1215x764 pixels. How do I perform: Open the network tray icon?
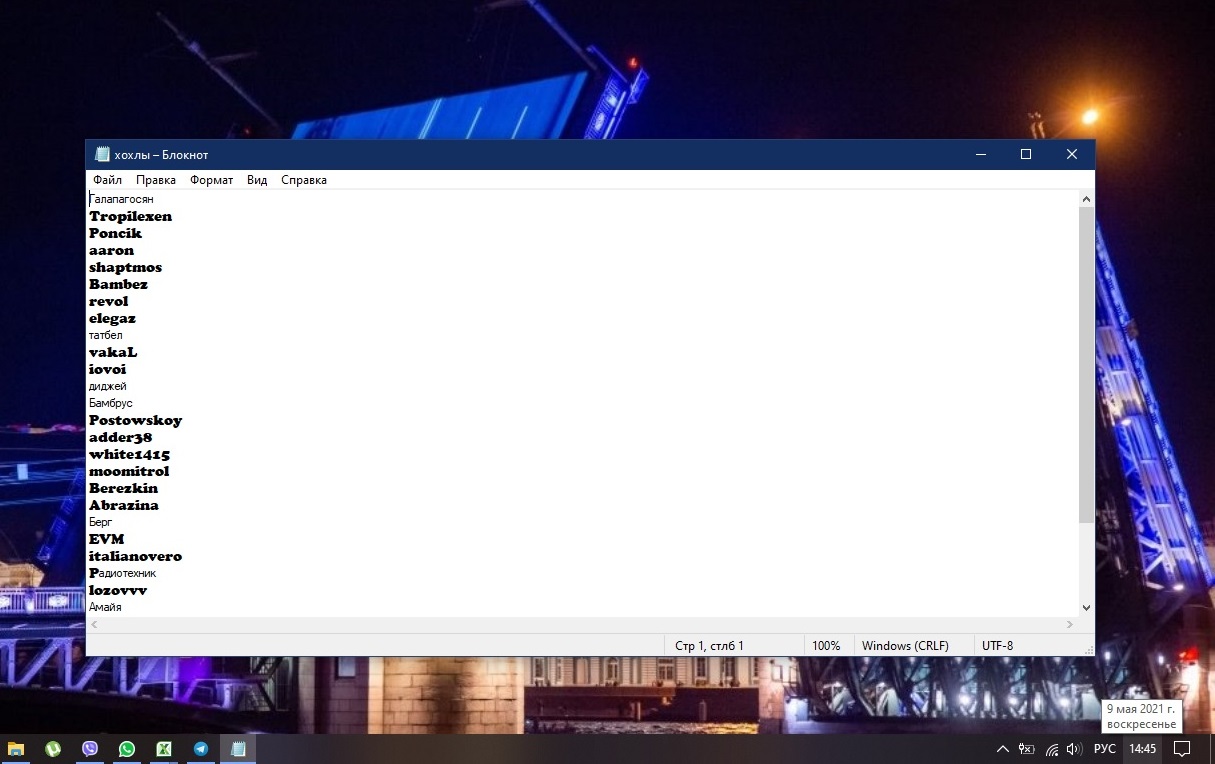pyautogui.click(x=1051, y=749)
